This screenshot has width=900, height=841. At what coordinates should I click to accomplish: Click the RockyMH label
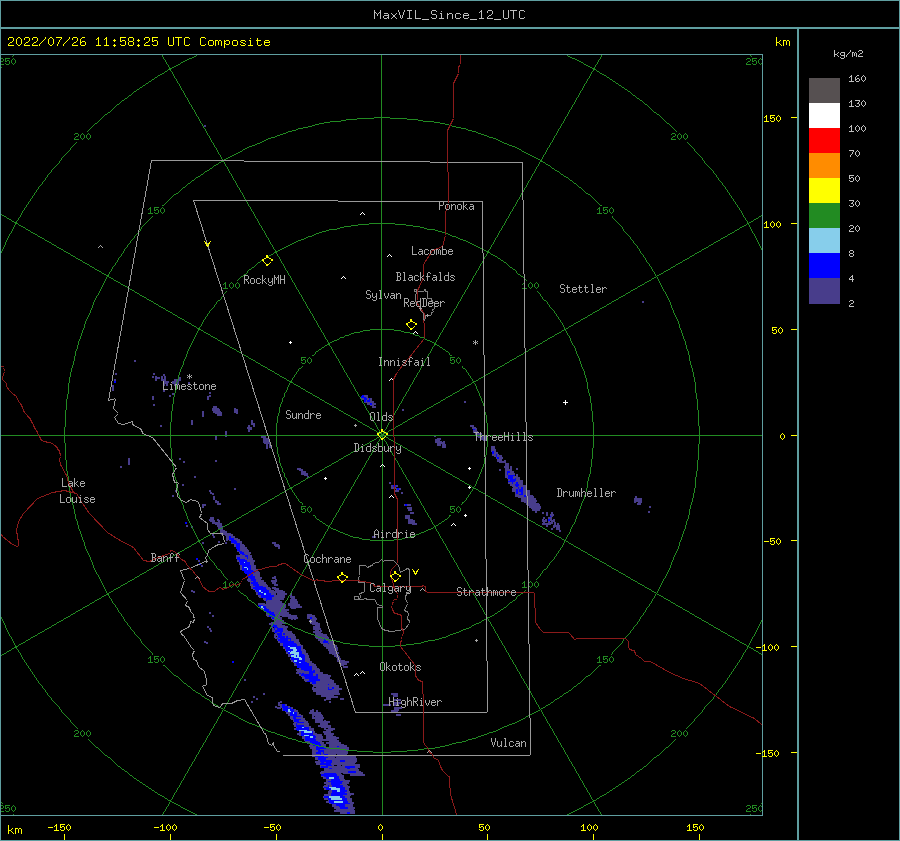point(264,280)
